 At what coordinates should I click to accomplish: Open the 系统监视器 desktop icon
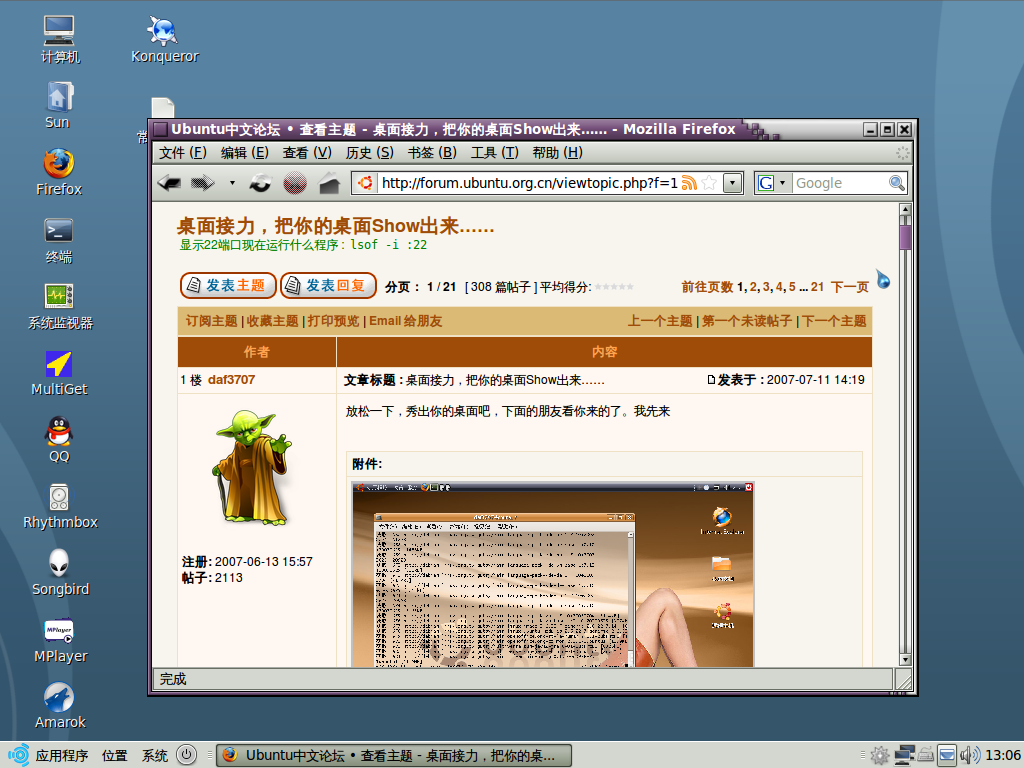click(60, 306)
